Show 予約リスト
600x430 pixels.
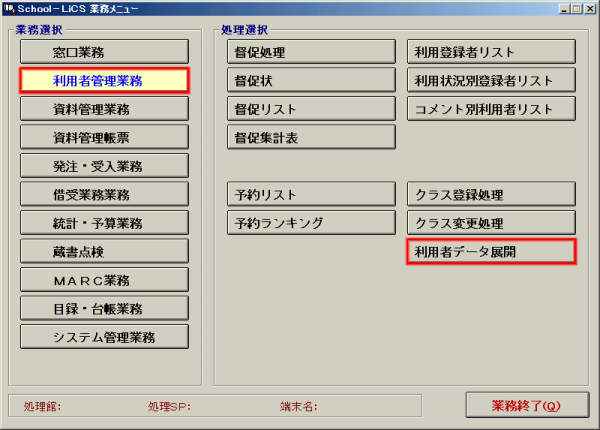coord(311,194)
